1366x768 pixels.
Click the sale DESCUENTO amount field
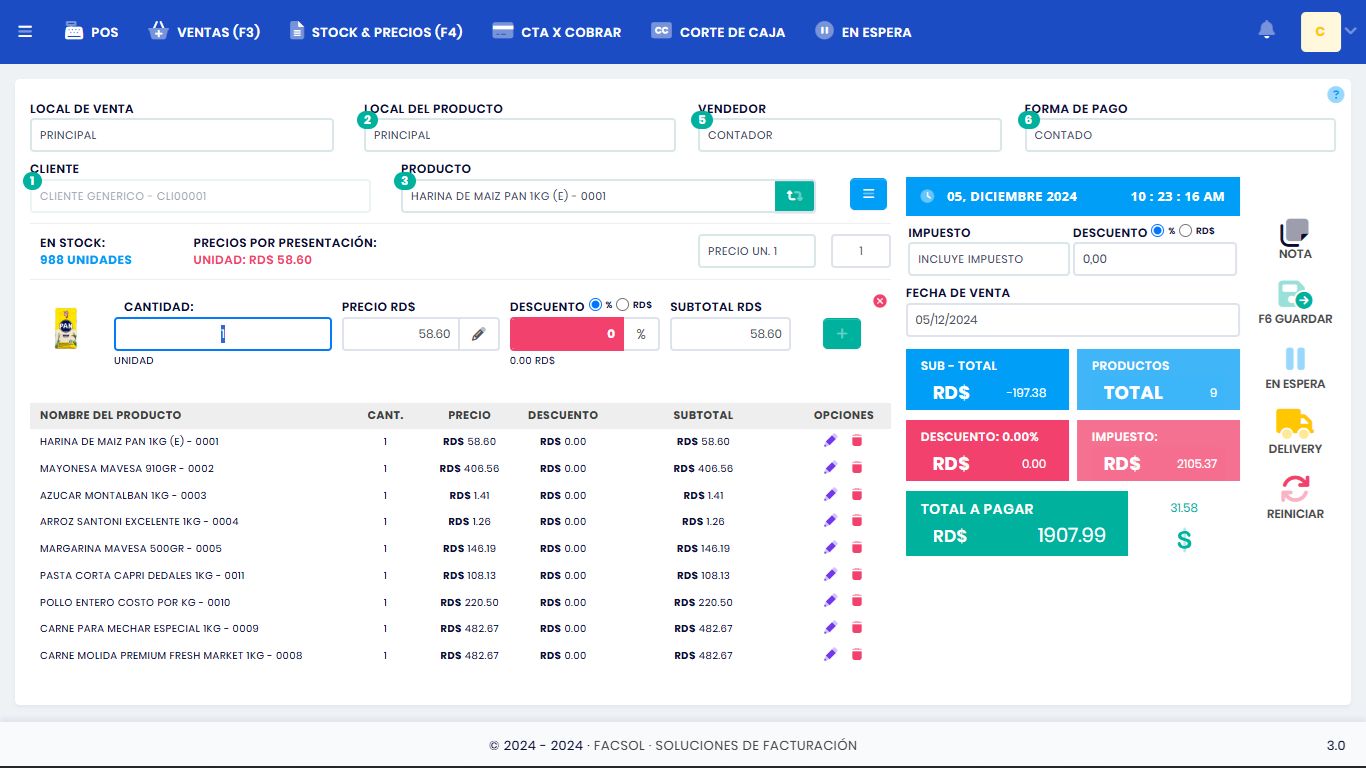(1155, 259)
